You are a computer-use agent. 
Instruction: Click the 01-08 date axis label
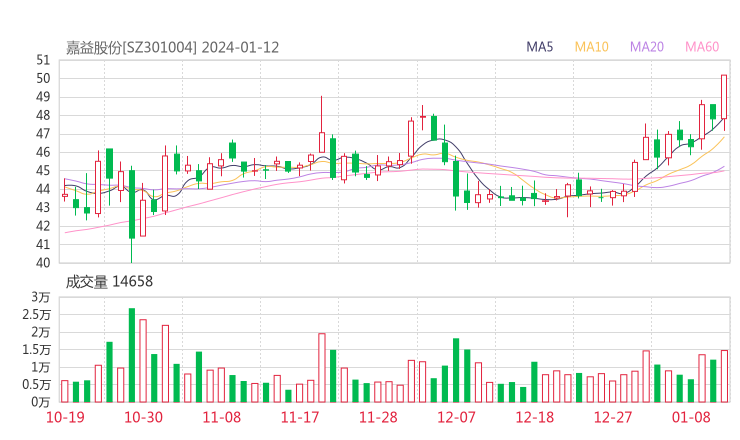[691, 417]
